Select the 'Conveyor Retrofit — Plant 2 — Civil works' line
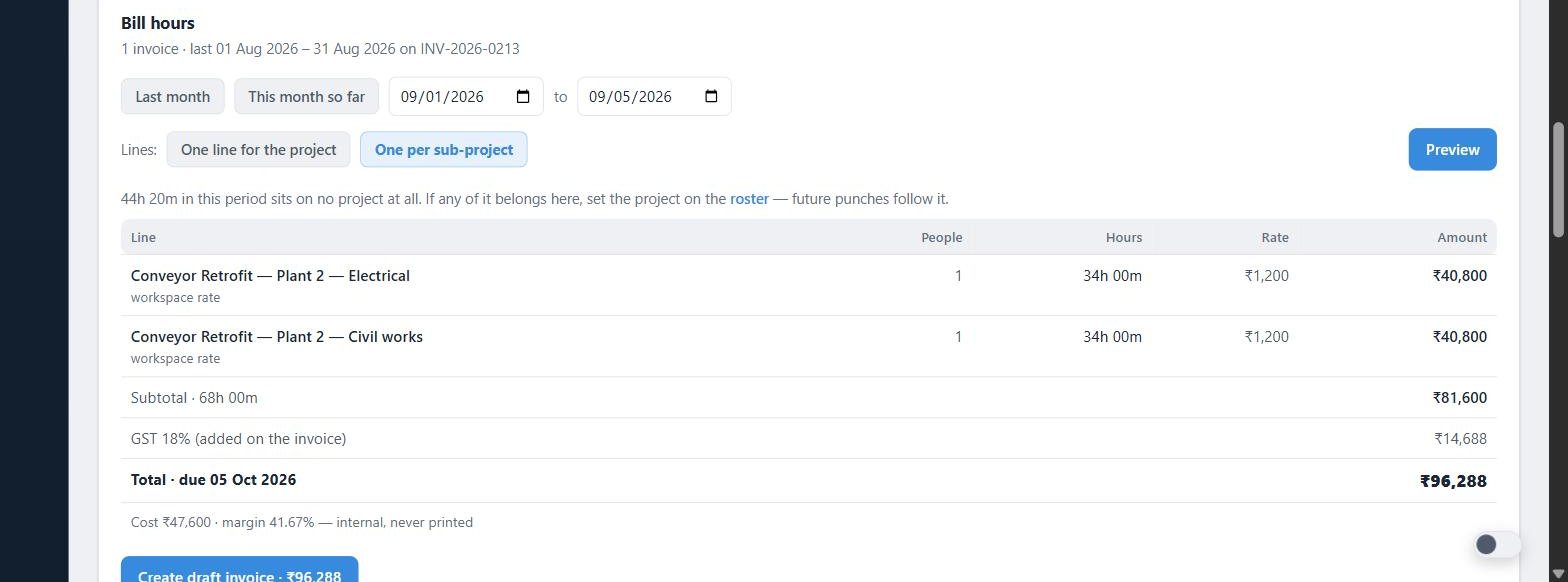This screenshot has width=1568, height=582. pos(277,337)
